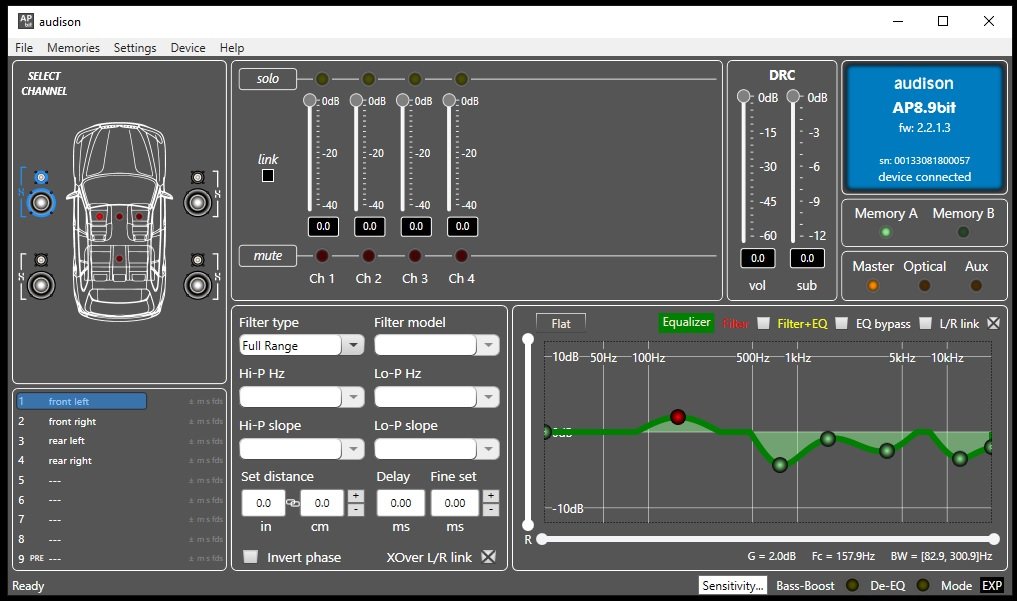This screenshot has width=1017, height=601.
Task: Open the Settings menu
Action: (x=135, y=48)
